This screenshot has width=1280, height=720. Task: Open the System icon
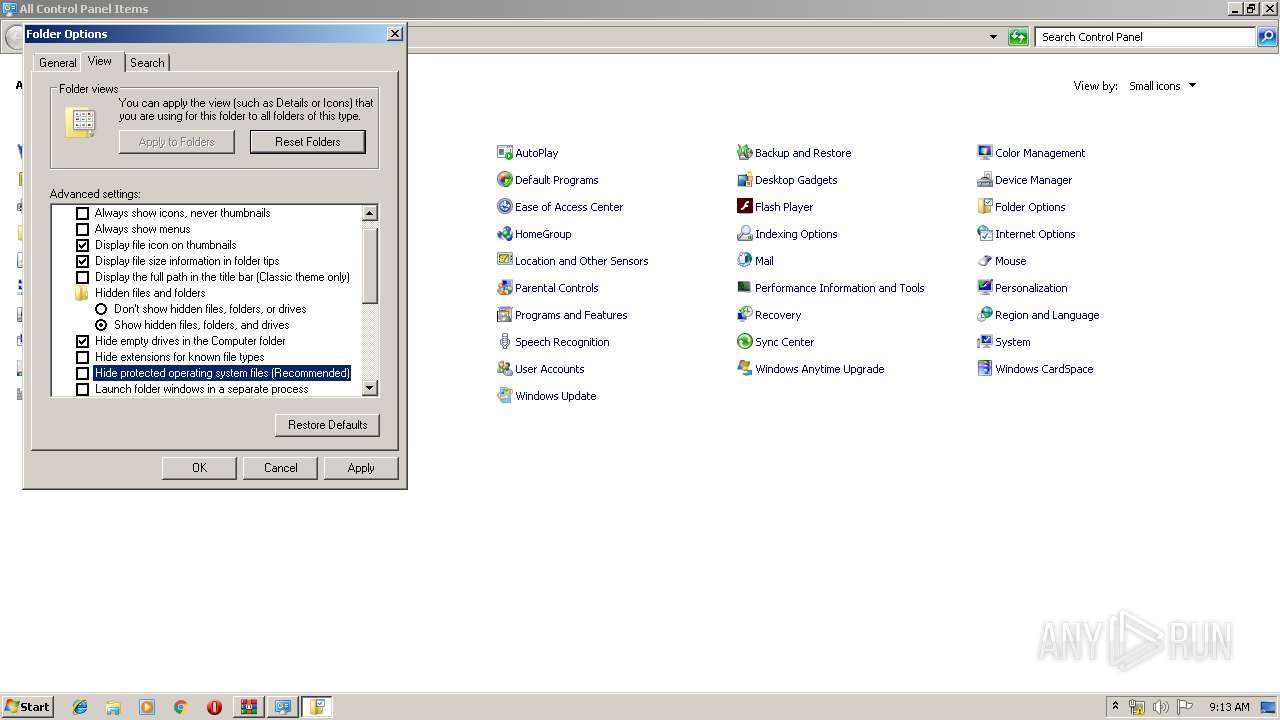click(984, 342)
